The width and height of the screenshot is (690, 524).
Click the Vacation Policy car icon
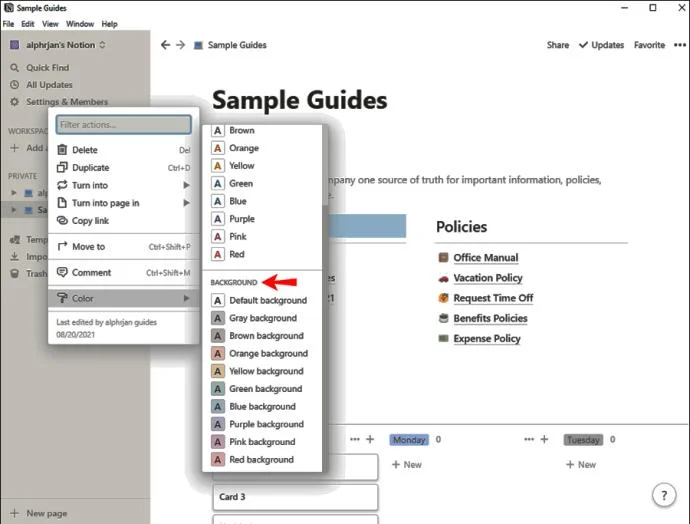(444, 278)
